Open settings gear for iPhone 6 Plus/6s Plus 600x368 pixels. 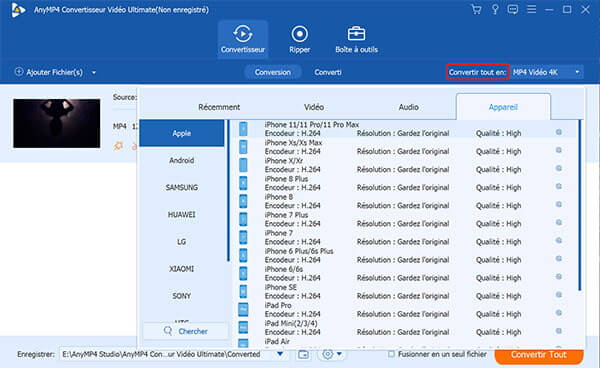click(x=559, y=259)
